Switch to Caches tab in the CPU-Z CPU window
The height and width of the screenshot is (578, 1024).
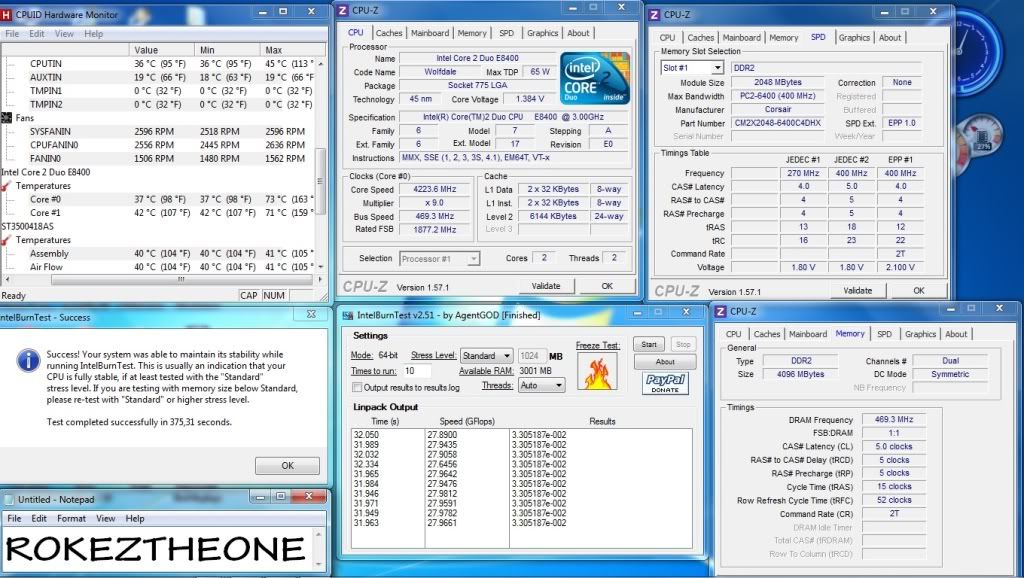(389, 33)
